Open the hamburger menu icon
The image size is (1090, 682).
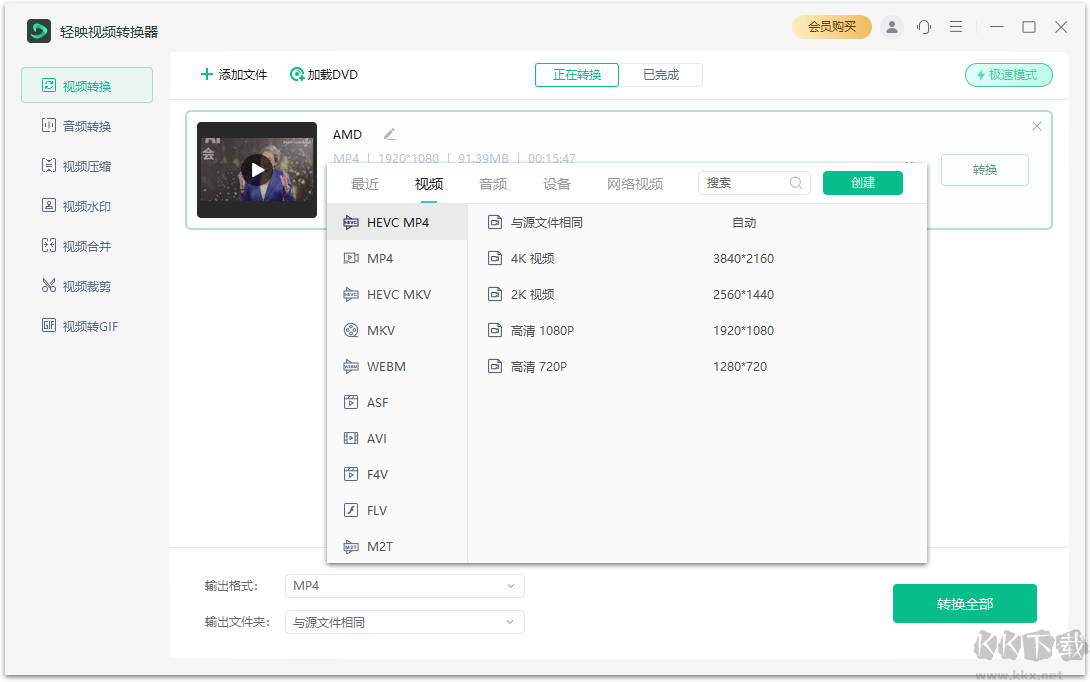pyautogui.click(x=957, y=27)
